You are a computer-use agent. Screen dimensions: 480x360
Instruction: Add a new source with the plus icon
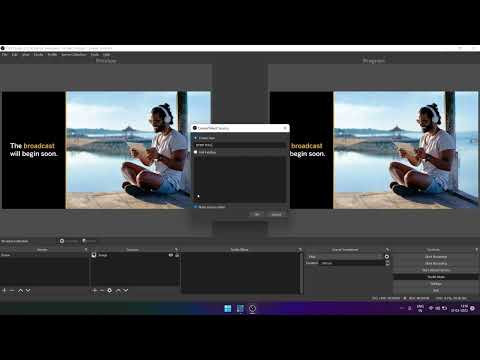coord(95,291)
